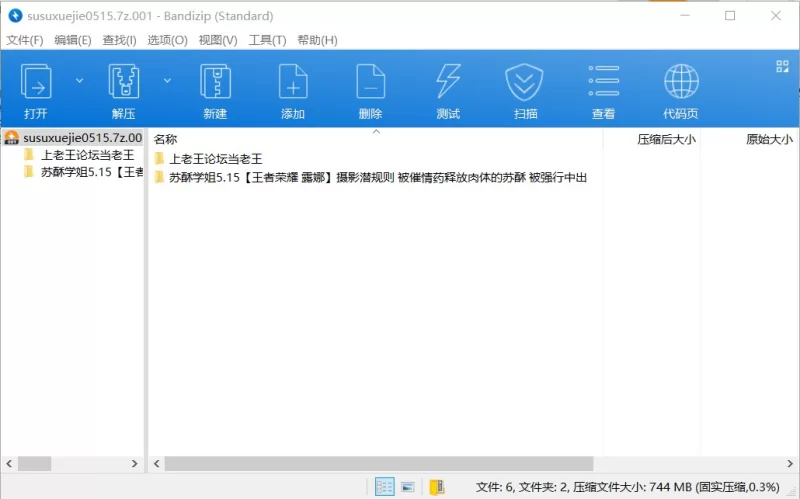Click the Delete (删除) icon
The width and height of the screenshot is (800, 499).
coord(370,82)
